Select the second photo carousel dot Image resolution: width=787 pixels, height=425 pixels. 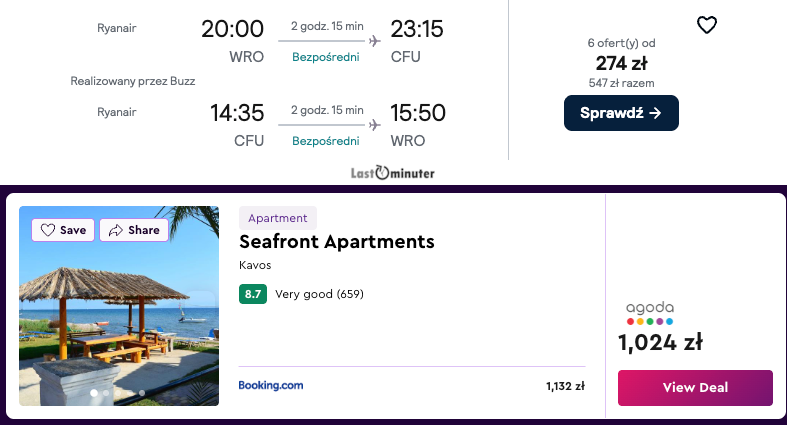pos(106,393)
